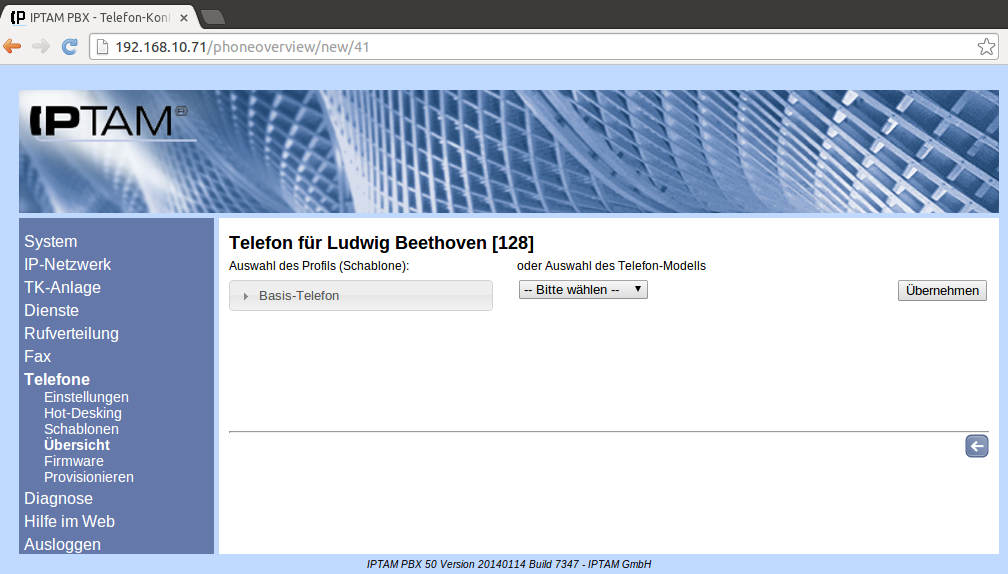Viewport: 1008px width, 574px height.
Task: Open the System menu item
Action: [x=50, y=241]
